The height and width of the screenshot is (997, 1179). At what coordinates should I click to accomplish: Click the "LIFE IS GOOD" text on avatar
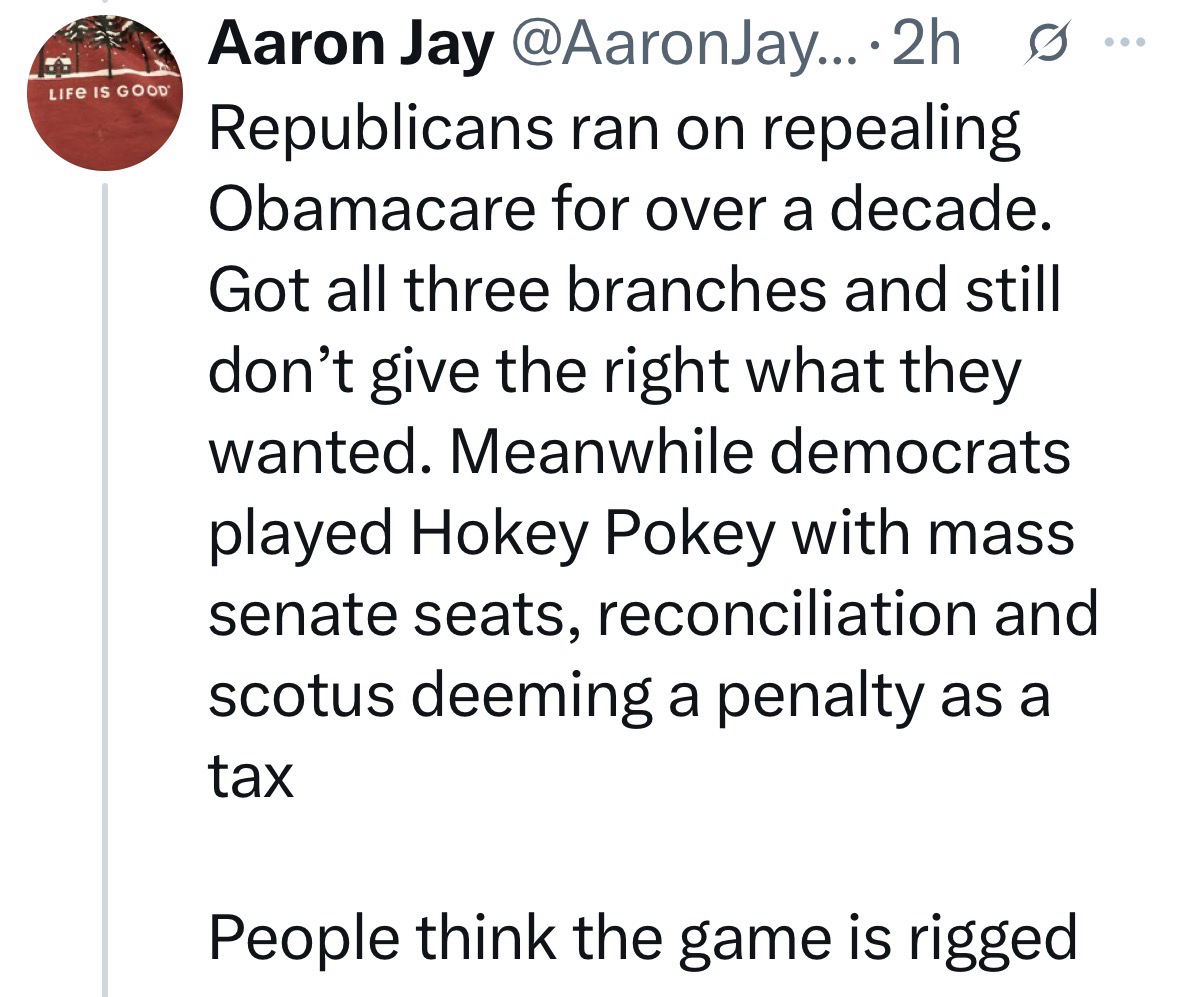point(106,89)
